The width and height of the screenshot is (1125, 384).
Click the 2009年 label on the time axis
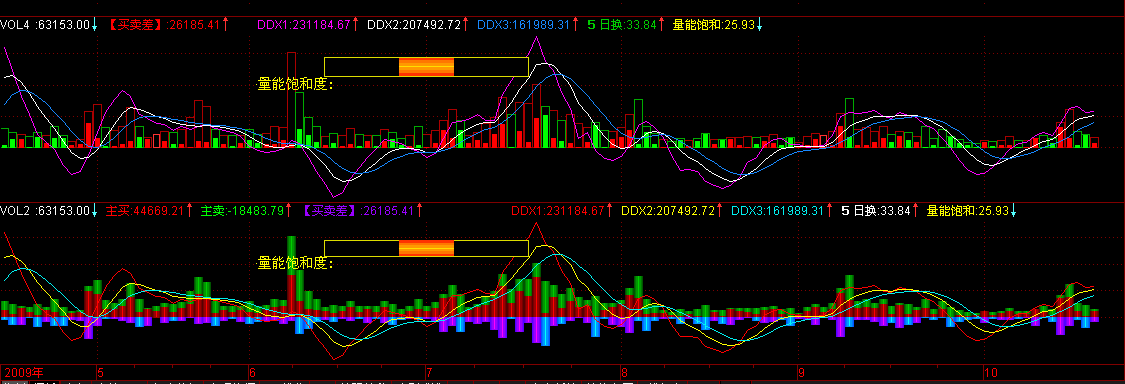pyautogui.click(x=23, y=373)
